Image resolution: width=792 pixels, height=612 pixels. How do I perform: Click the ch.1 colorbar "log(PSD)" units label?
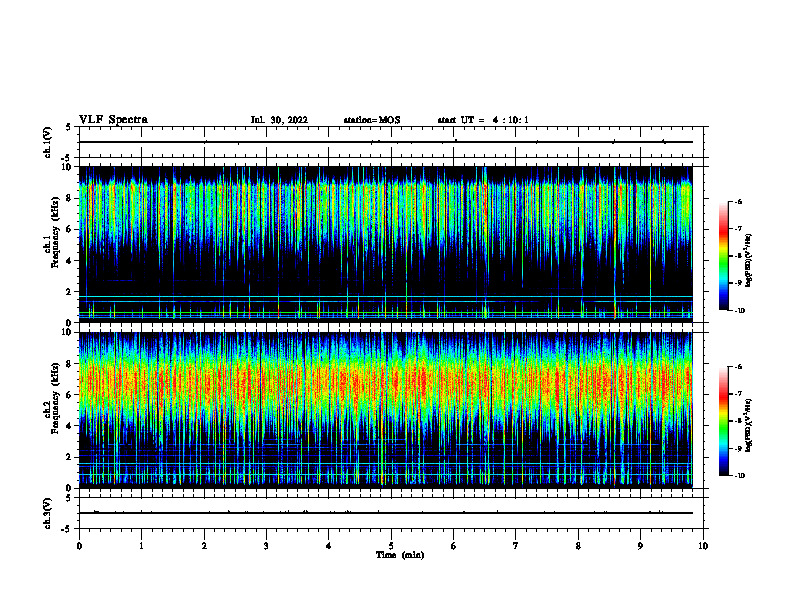749,261
